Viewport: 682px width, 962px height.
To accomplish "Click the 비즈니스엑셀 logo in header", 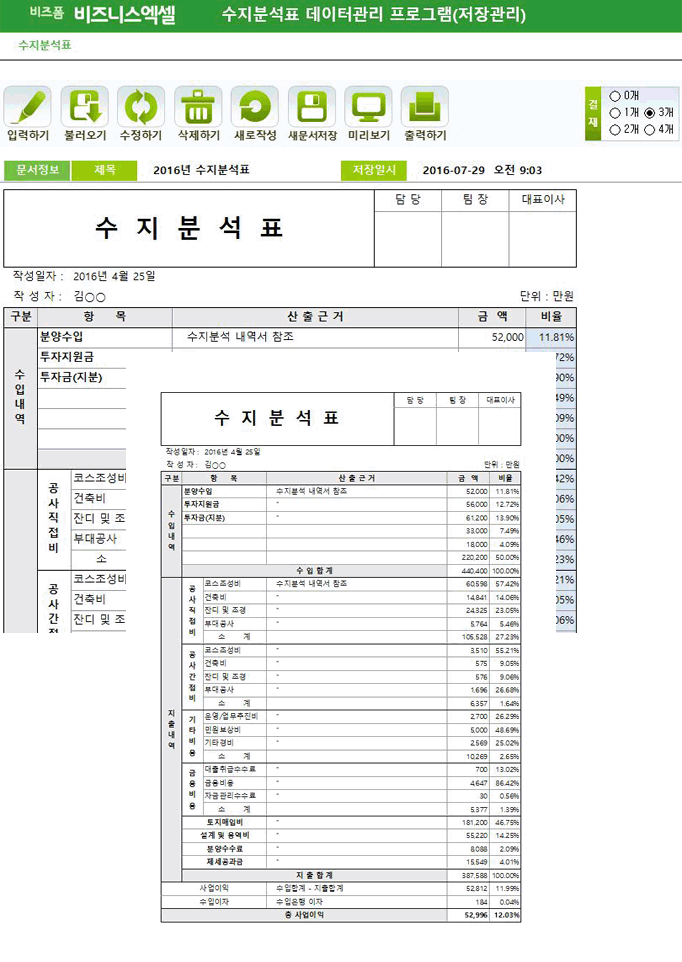I will pos(124,14).
